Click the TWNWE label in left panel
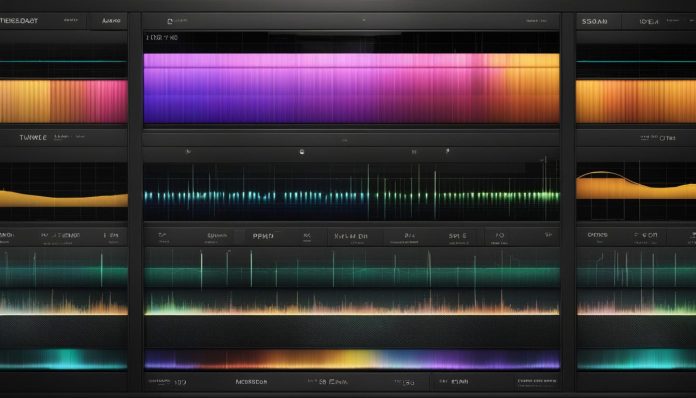Viewport: 696px width, 398px height. 33,138
